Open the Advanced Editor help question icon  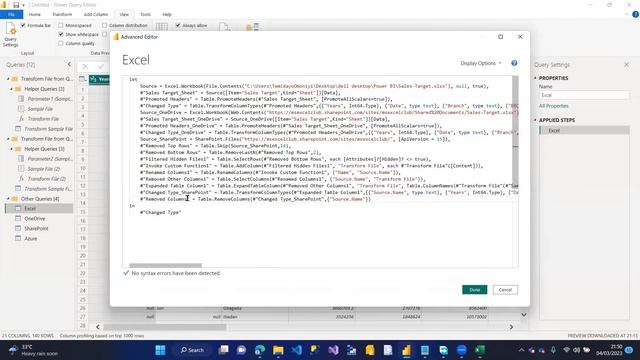514,63
